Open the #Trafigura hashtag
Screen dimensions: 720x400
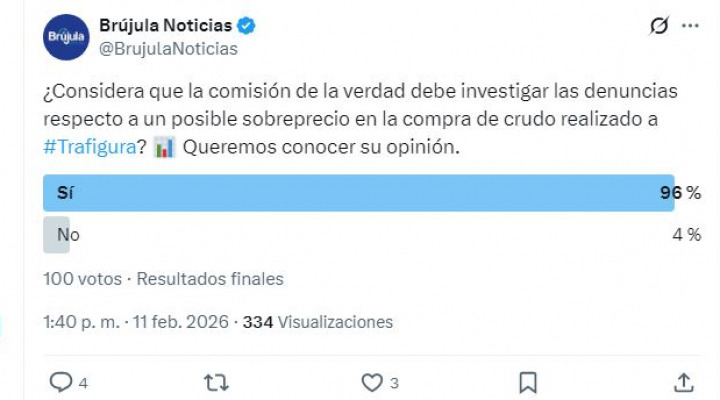click(x=88, y=147)
